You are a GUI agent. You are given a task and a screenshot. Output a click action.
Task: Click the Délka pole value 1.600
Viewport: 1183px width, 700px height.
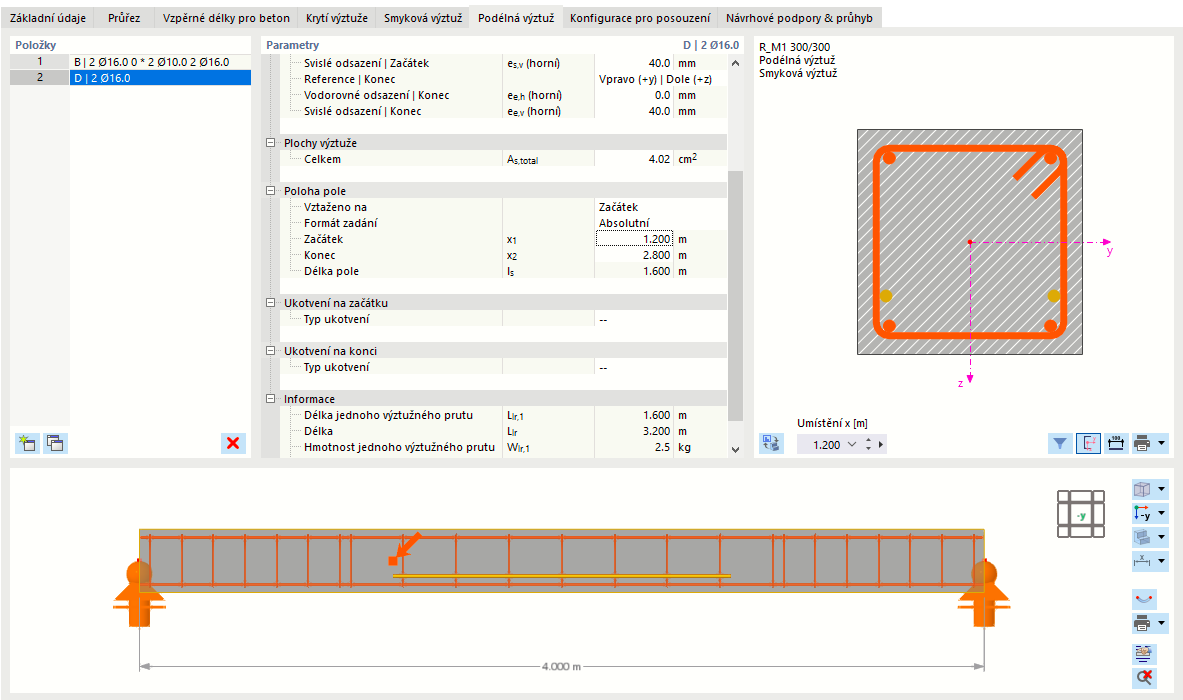coord(634,271)
